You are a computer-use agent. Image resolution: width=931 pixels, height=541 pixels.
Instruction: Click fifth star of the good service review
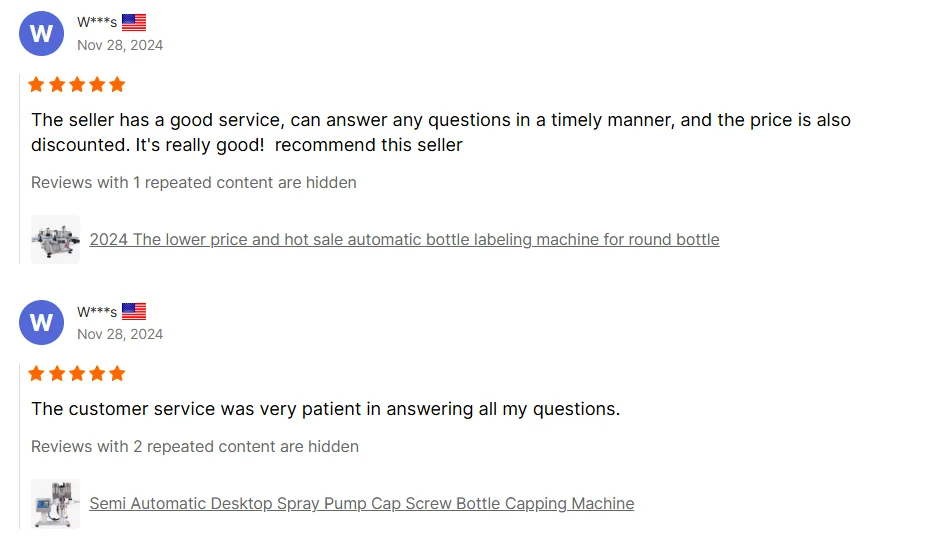[x=117, y=84]
